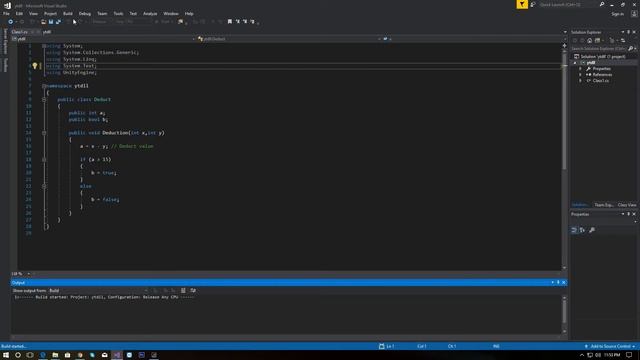Click the Navigate Backward toolbar icon
This screenshot has width=640, height=360.
click(x=11, y=22)
